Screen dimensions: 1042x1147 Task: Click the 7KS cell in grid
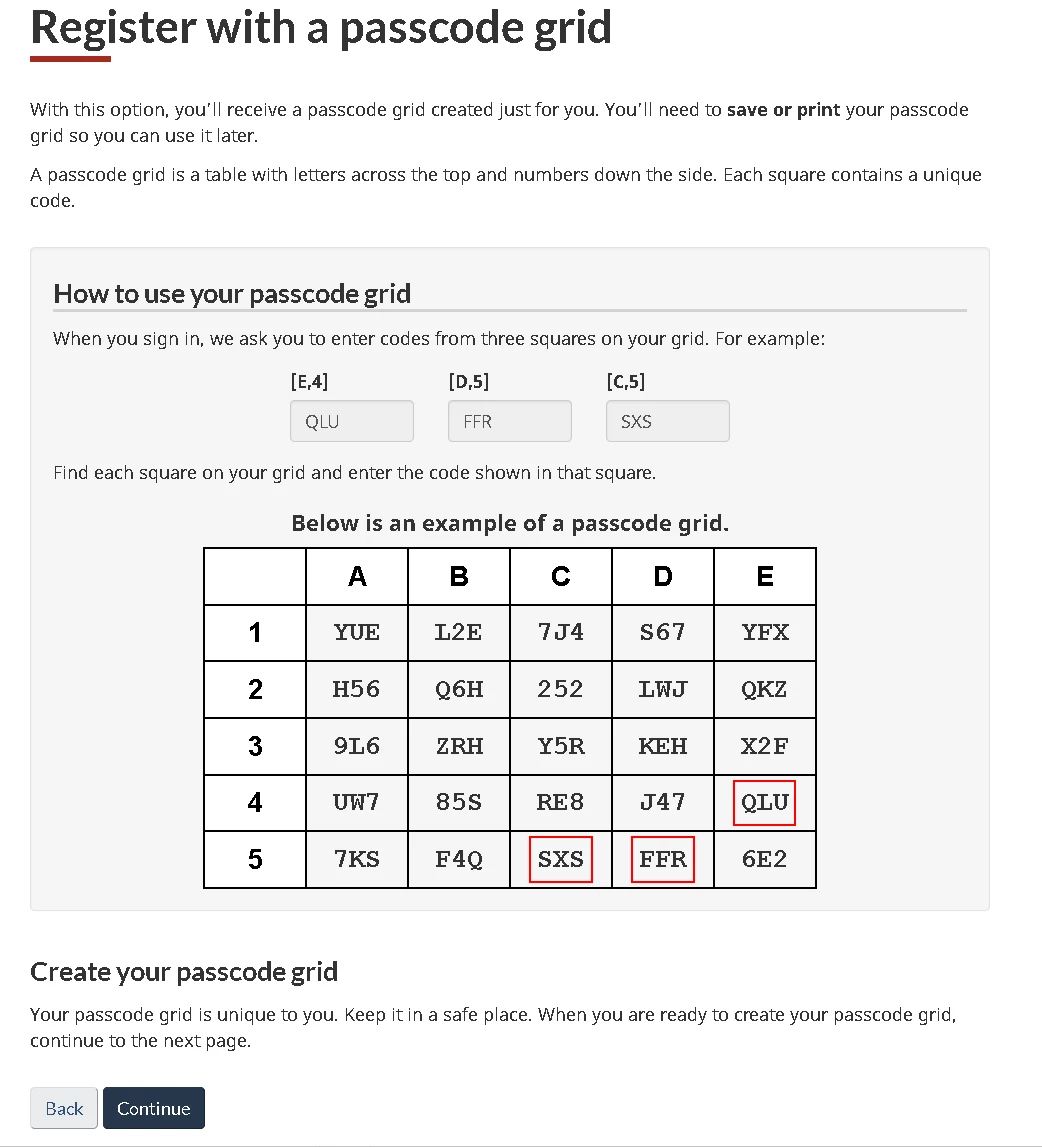click(357, 859)
